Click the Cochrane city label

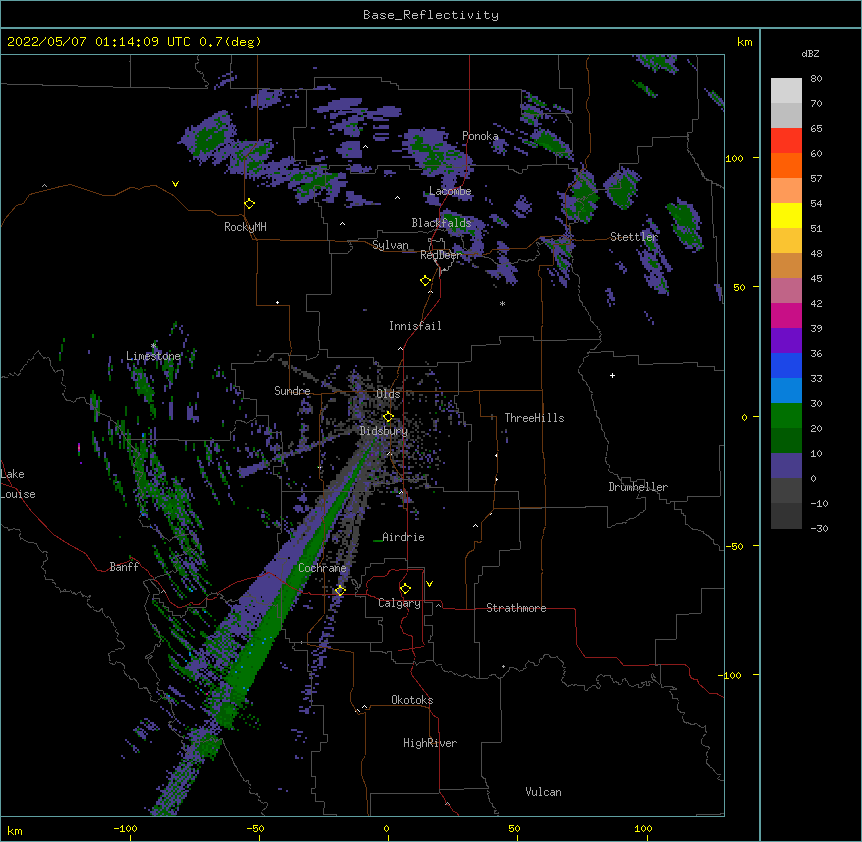[322, 568]
